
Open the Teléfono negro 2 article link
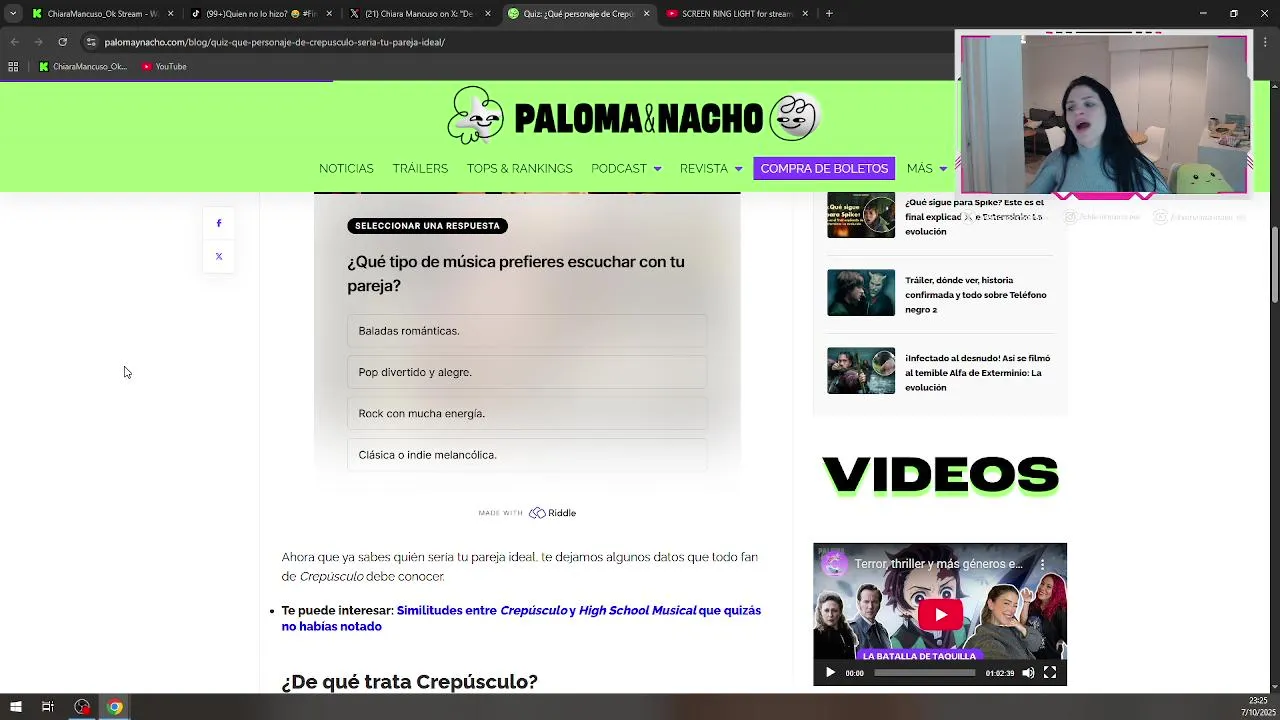(x=976, y=295)
